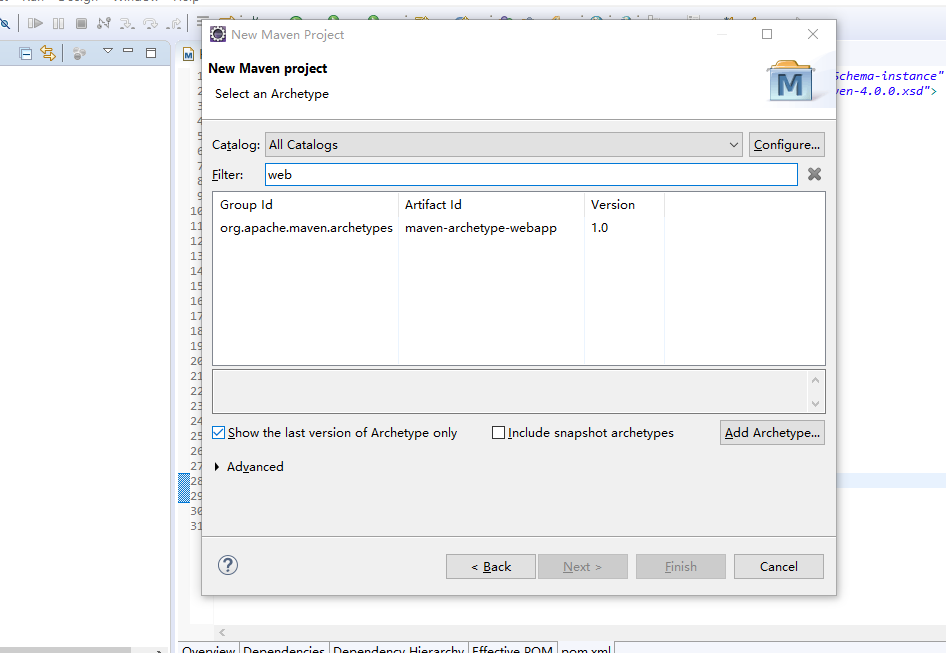Toggle Show the last version of Archetype only

point(218,433)
